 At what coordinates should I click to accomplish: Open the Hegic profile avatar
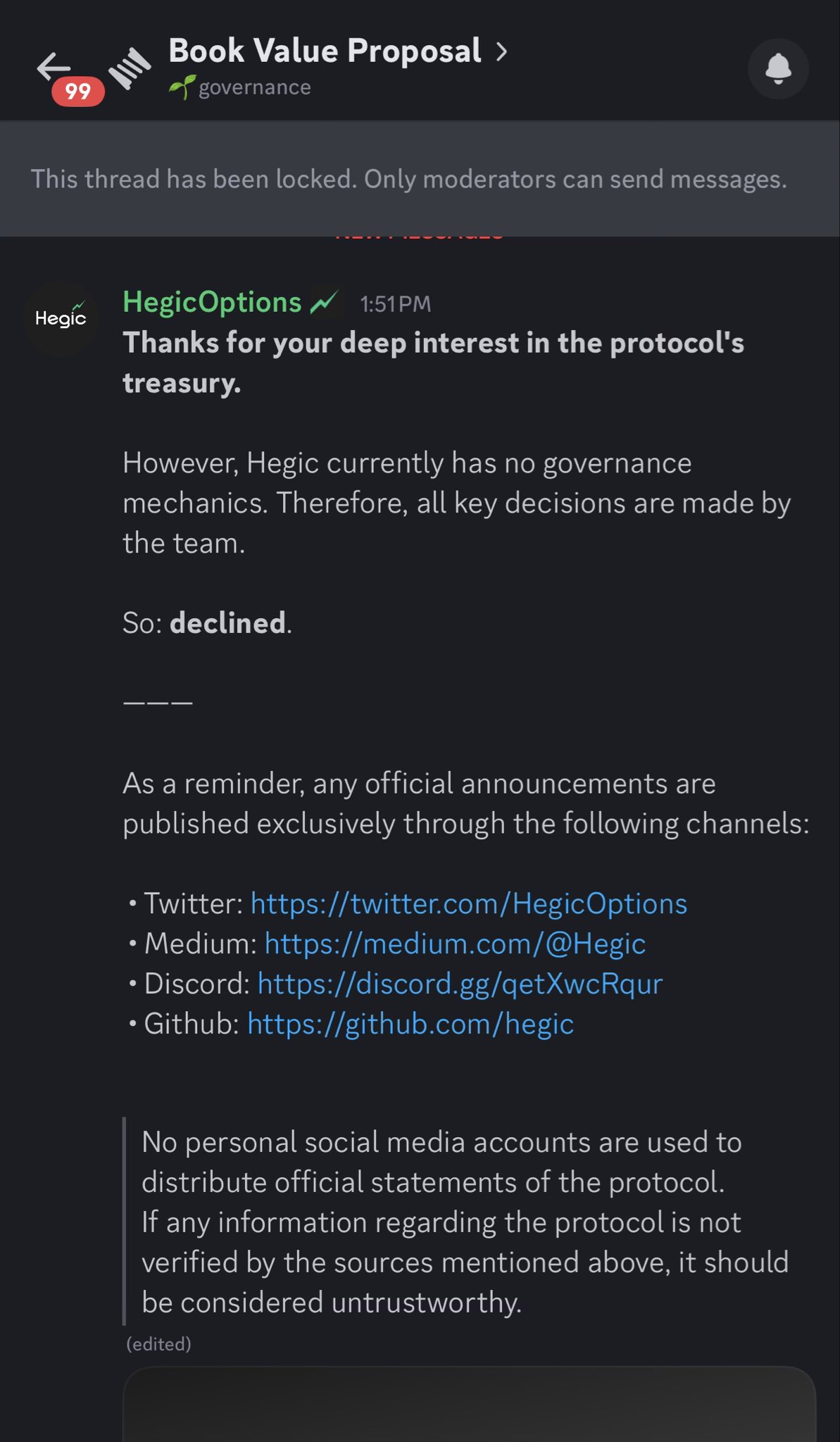click(x=61, y=318)
